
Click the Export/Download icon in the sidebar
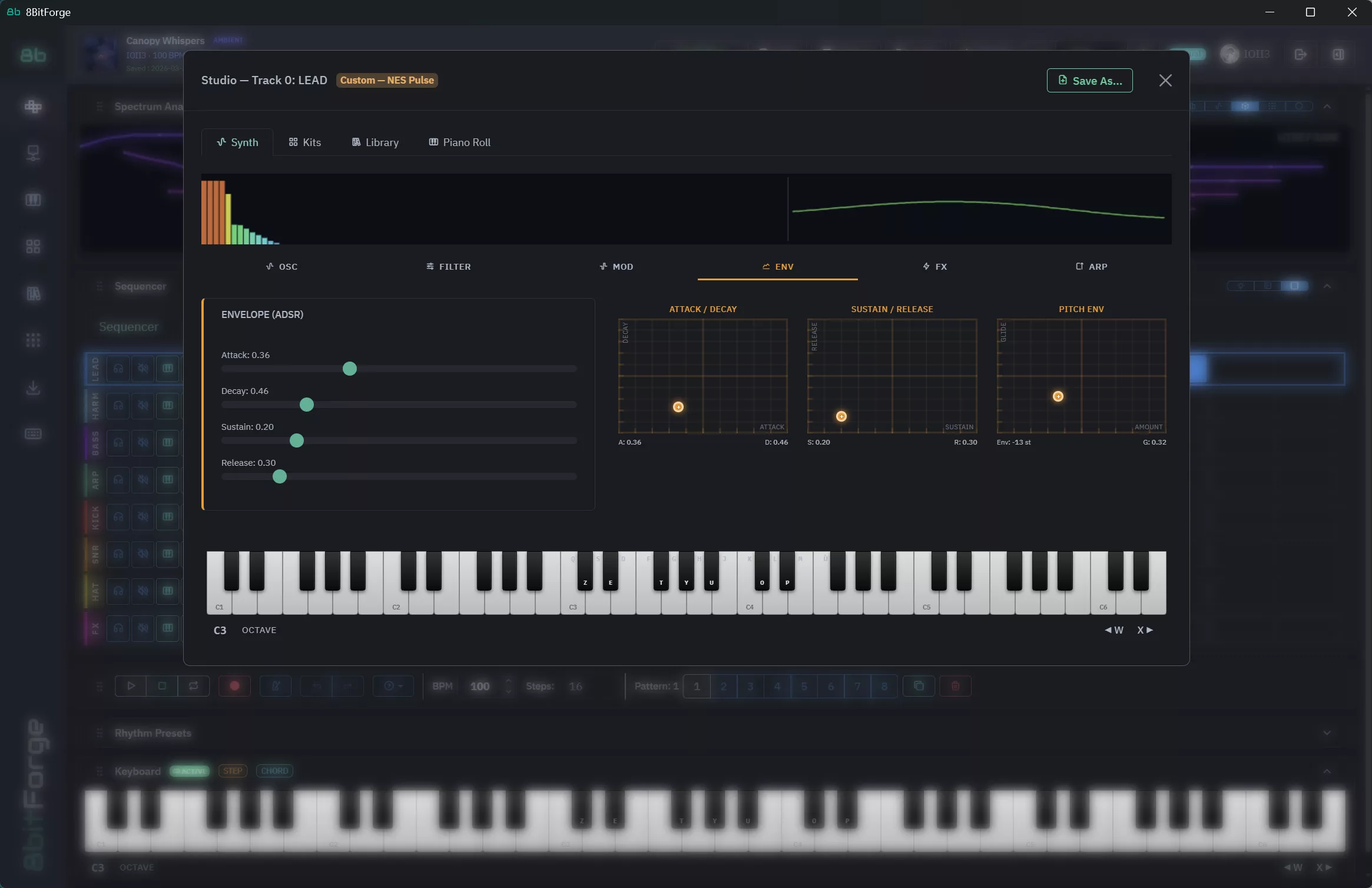tap(34, 387)
